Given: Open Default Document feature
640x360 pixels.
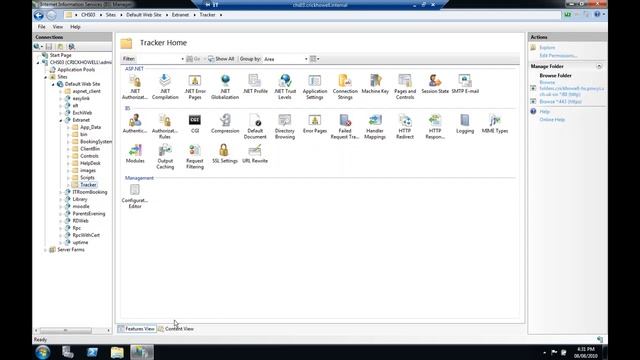Looking at the screenshot, I should (x=255, y=127).
